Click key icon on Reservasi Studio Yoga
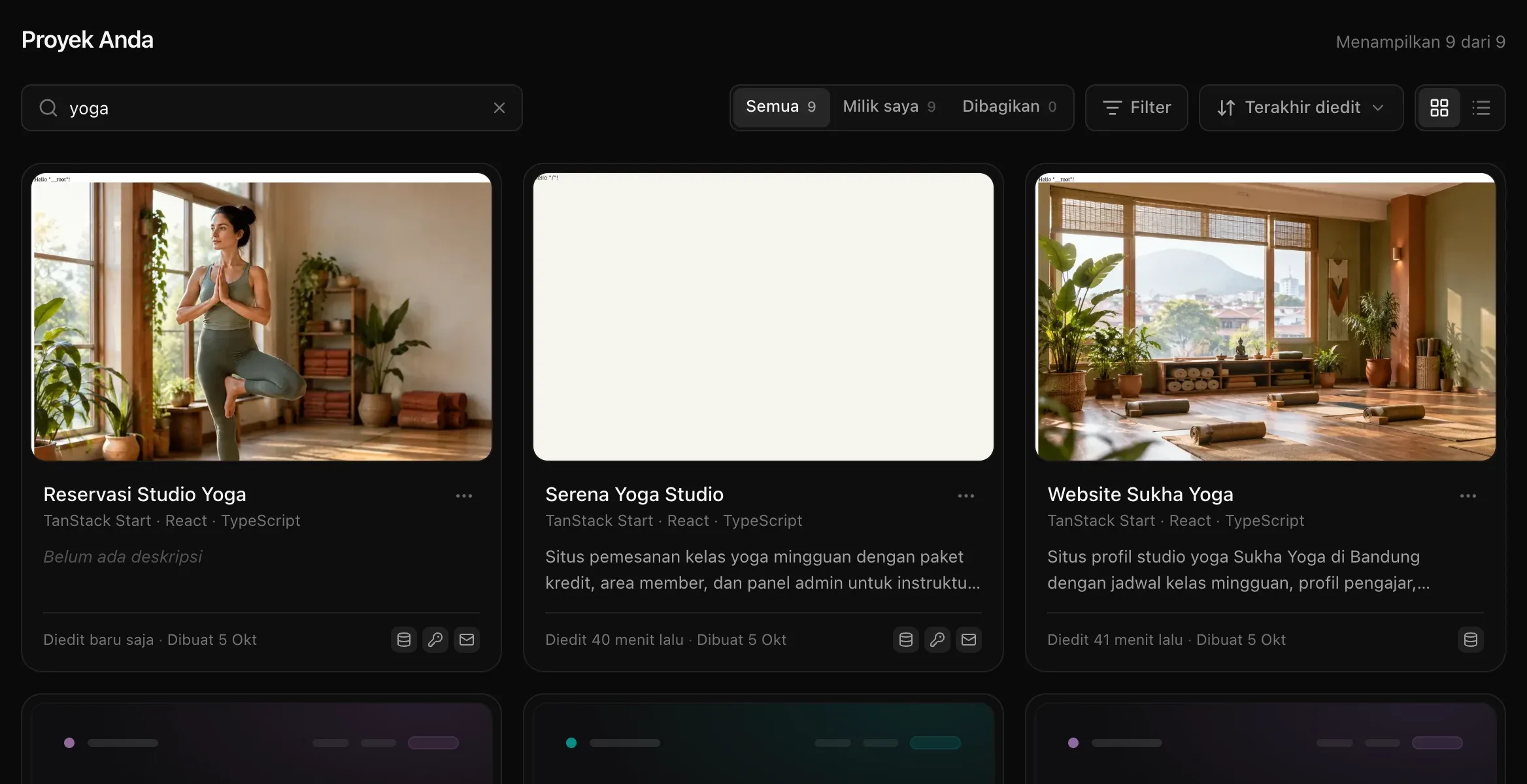 tap(435, 640)
